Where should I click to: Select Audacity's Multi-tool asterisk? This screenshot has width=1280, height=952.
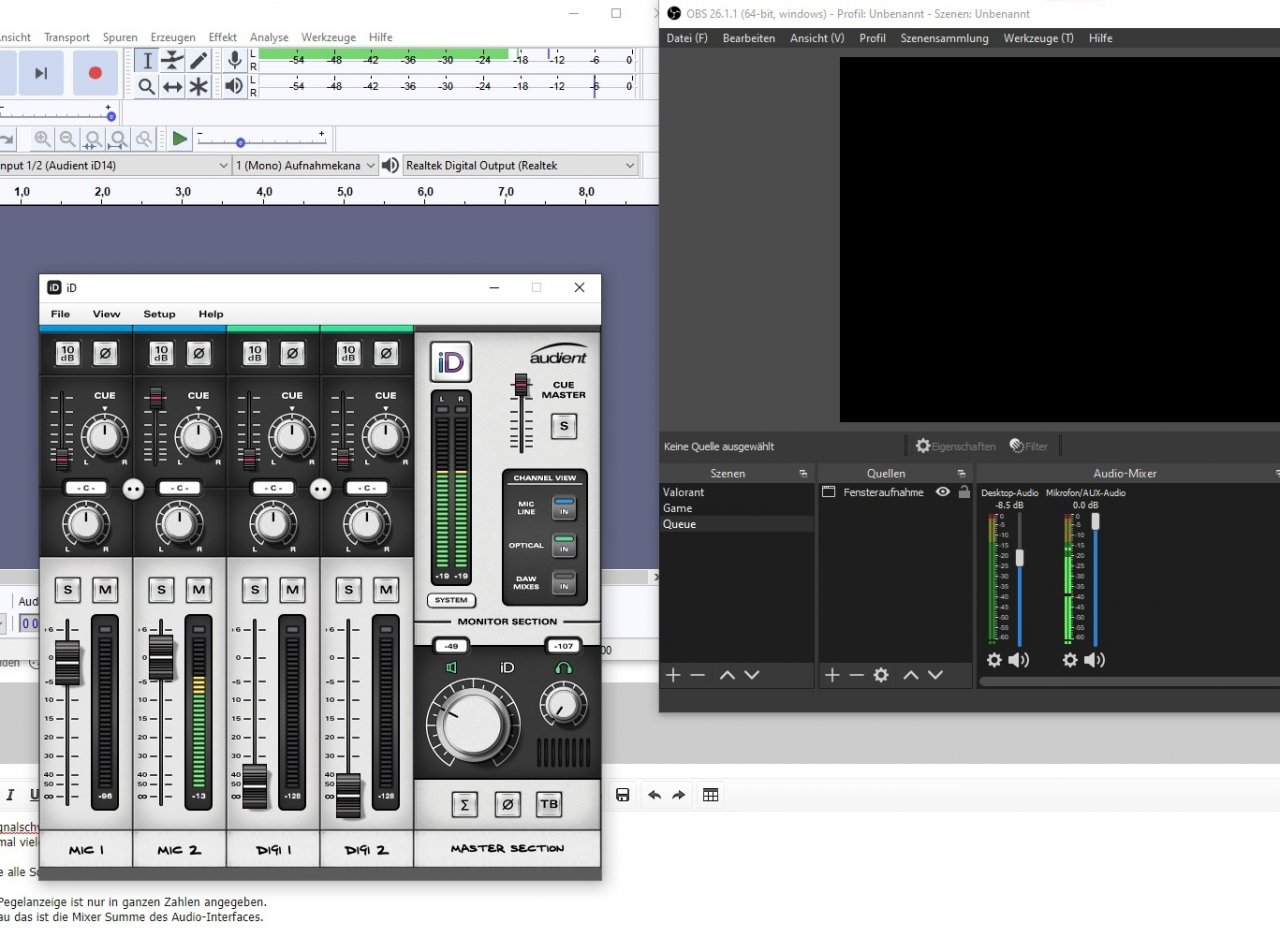point(199,87)
